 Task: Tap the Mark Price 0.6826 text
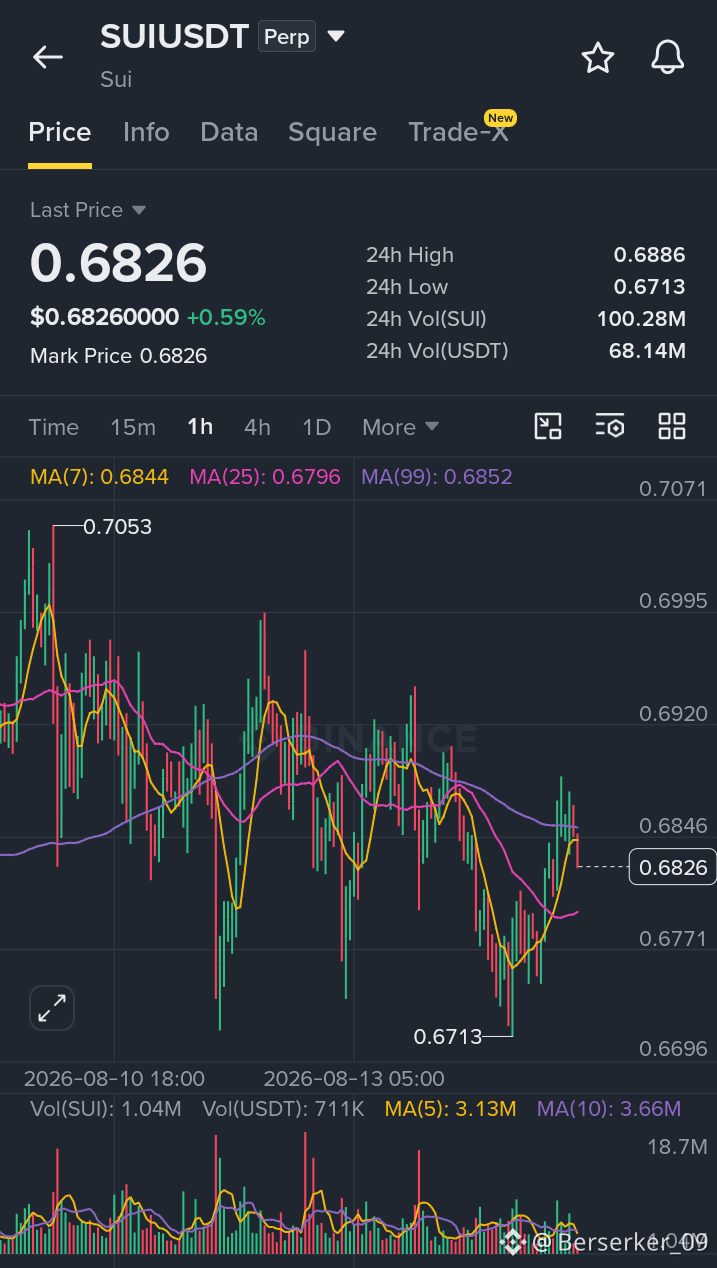(x=118, y=355)
